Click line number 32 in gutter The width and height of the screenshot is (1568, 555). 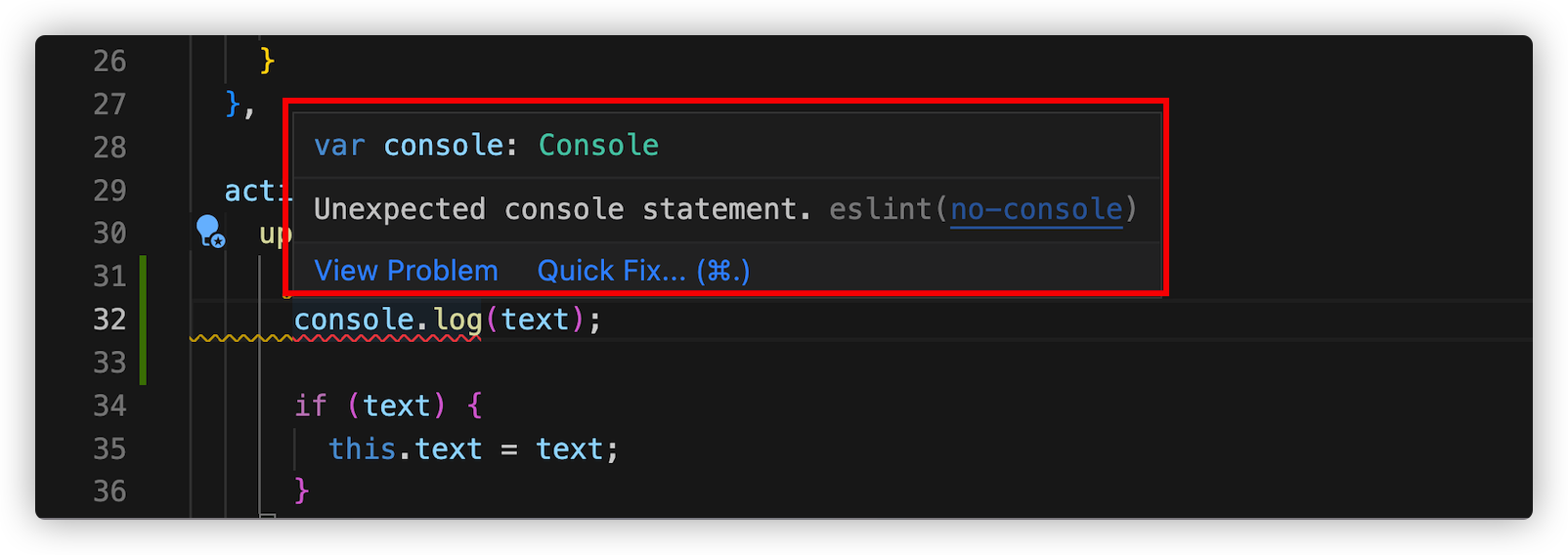(109, 320)
